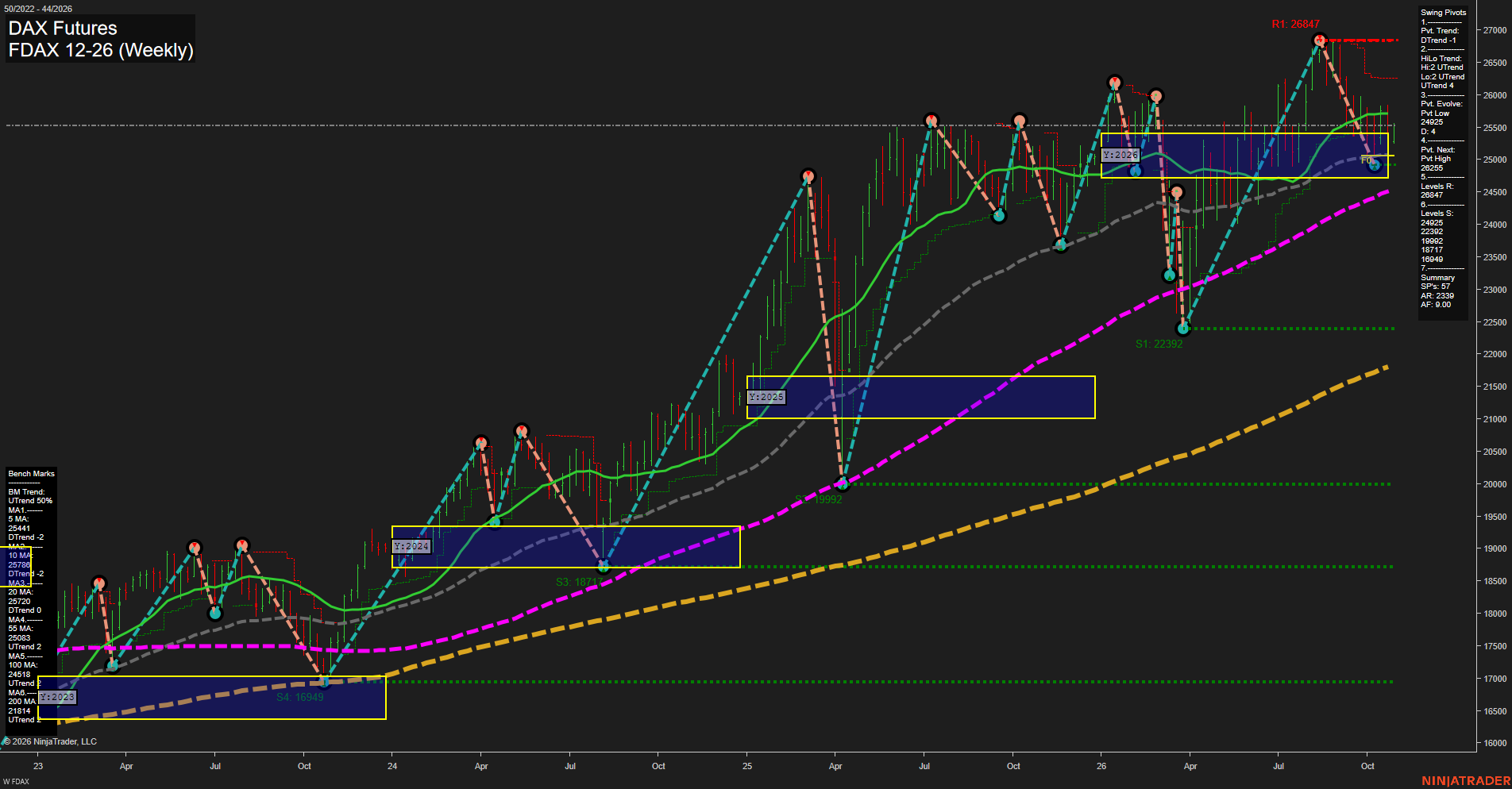Screen dimensions: 1512x789
Task: Click the 20000 price axis label
Action: pos(1495,484)
